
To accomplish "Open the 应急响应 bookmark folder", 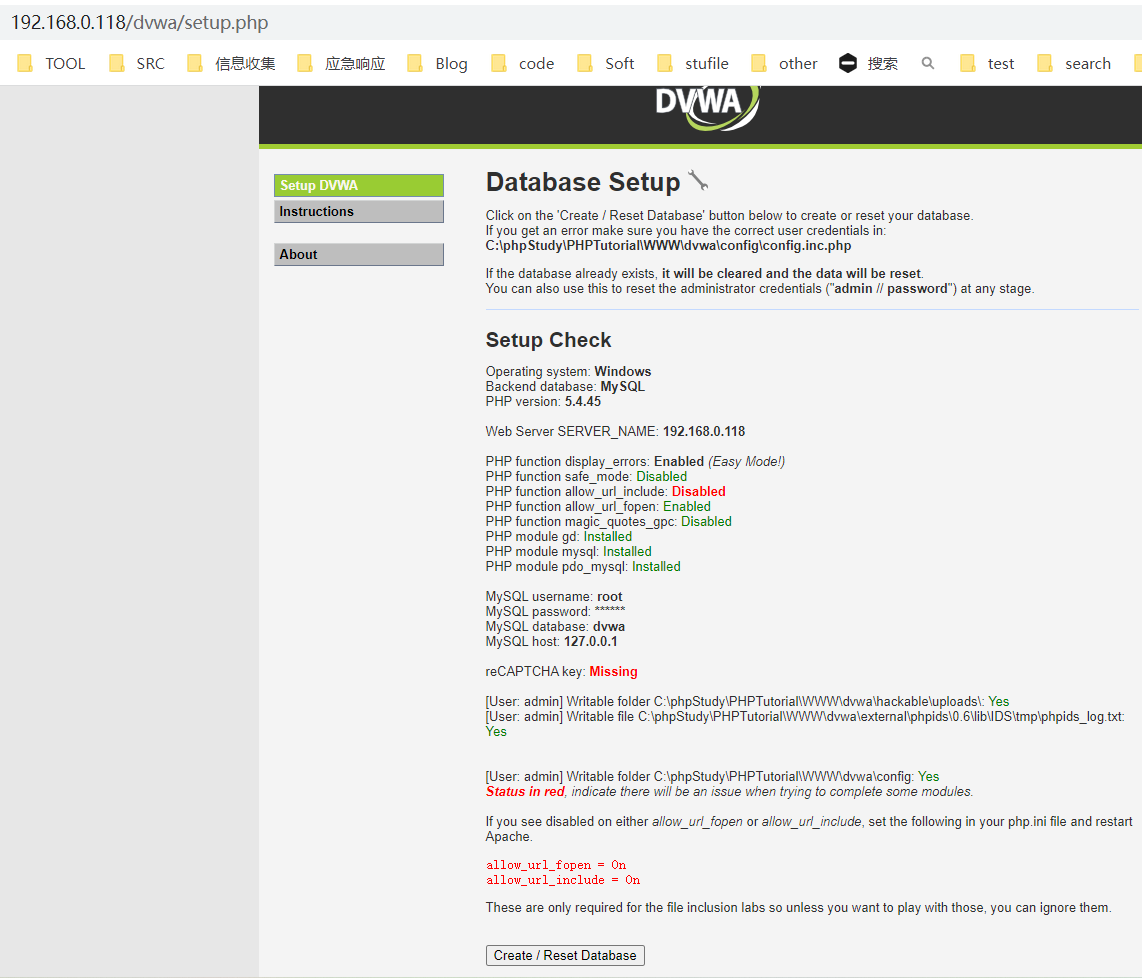I will pos(342,63).
